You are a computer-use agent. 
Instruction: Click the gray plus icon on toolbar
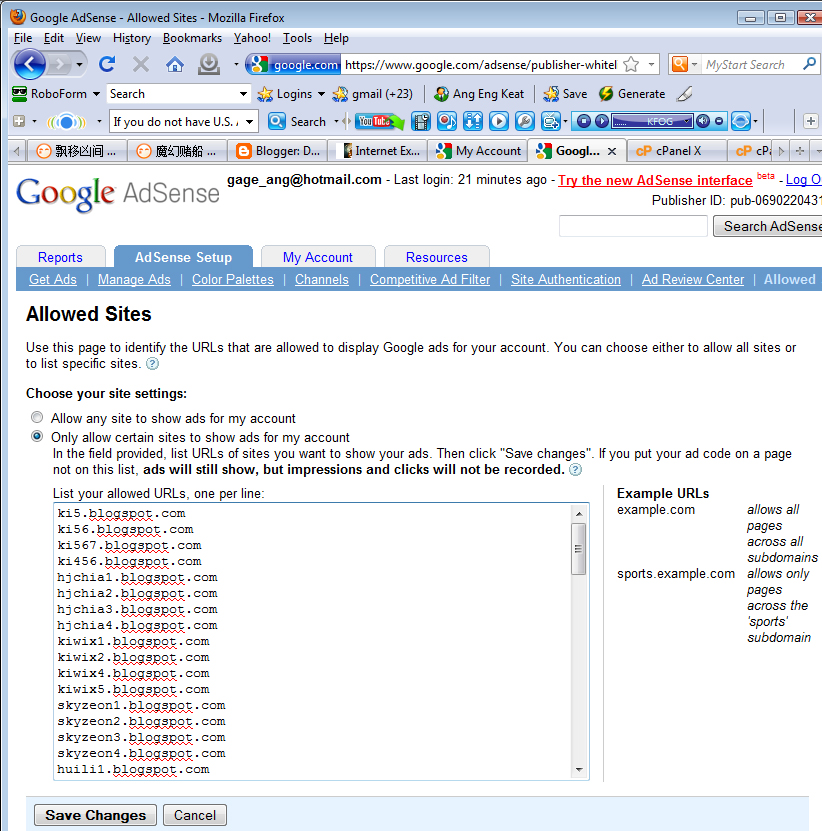click(19, 121)
